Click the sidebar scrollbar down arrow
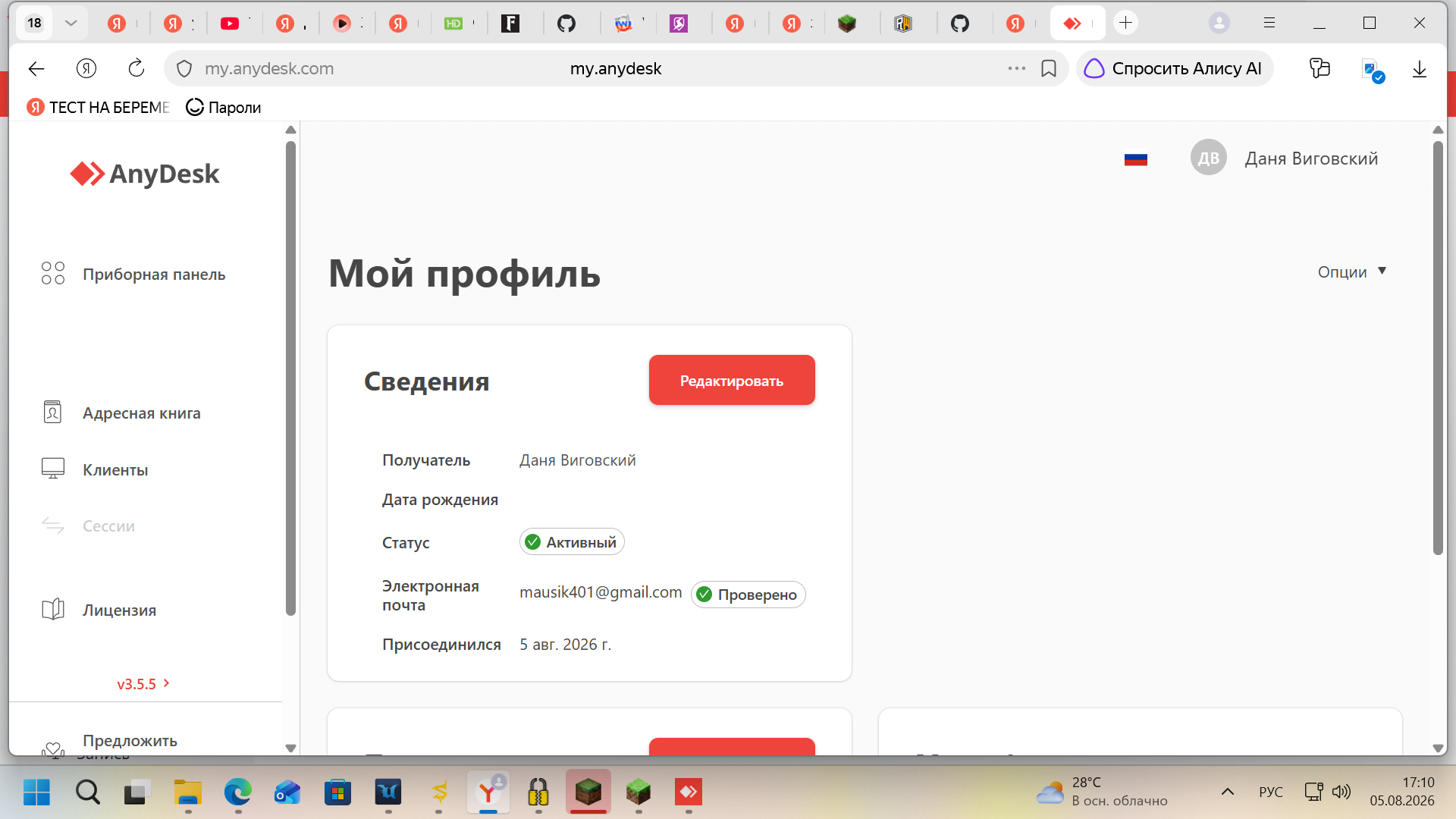The image size is (1456, 819). pyautogui.click(x=290, y=748)
